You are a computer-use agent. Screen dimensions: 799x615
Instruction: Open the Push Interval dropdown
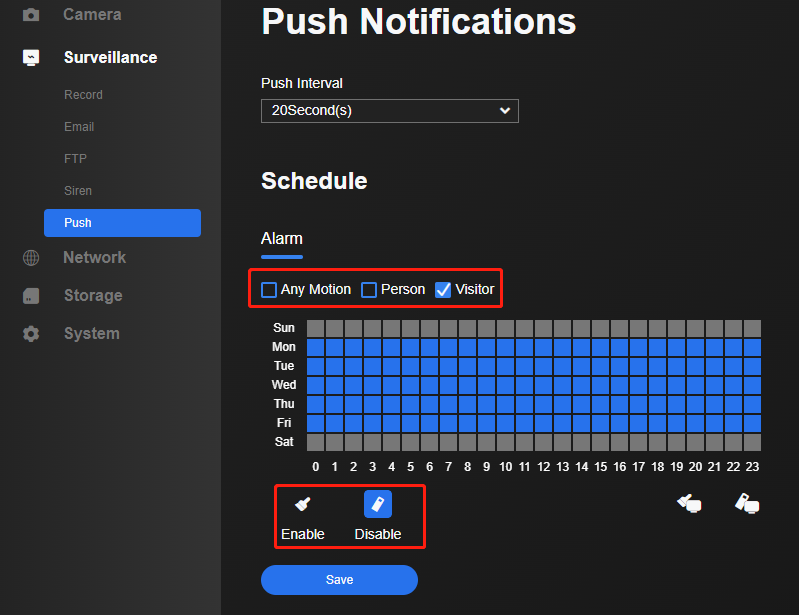click(x=390, y=111)
